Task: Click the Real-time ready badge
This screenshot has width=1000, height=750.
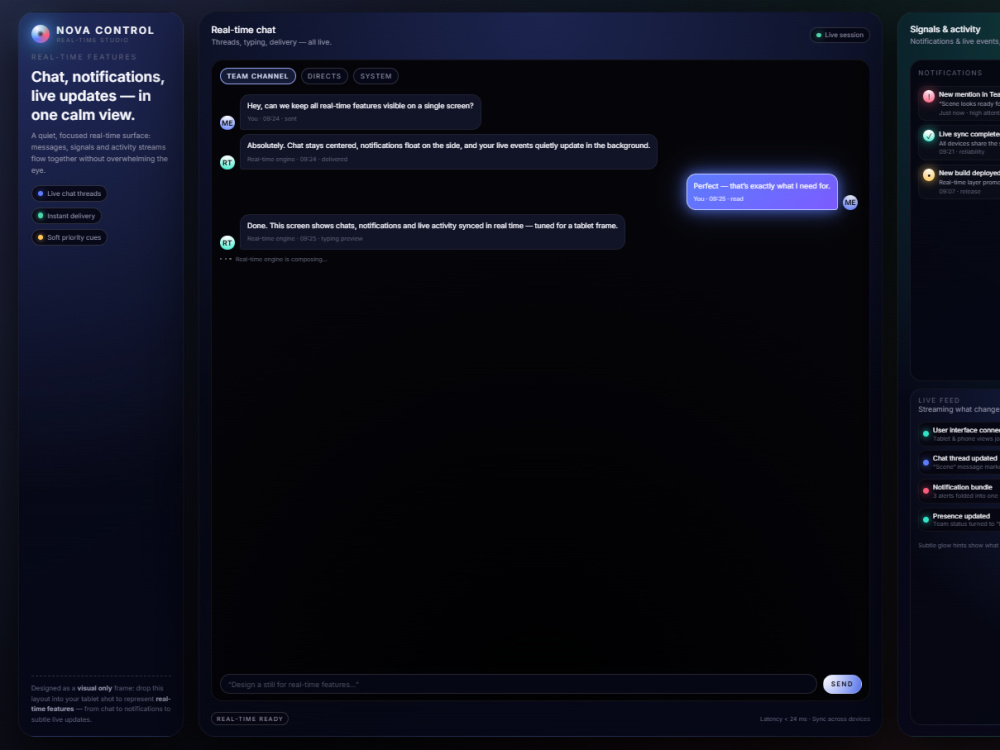Action: [249, 719]
